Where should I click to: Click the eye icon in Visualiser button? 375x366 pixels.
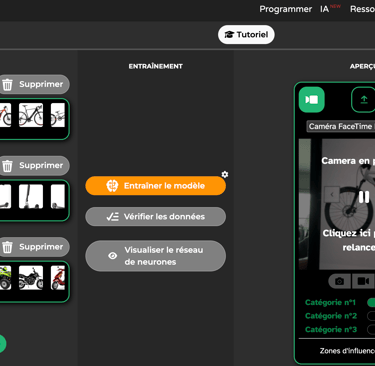pyautogui.click(x=113, y=256)
